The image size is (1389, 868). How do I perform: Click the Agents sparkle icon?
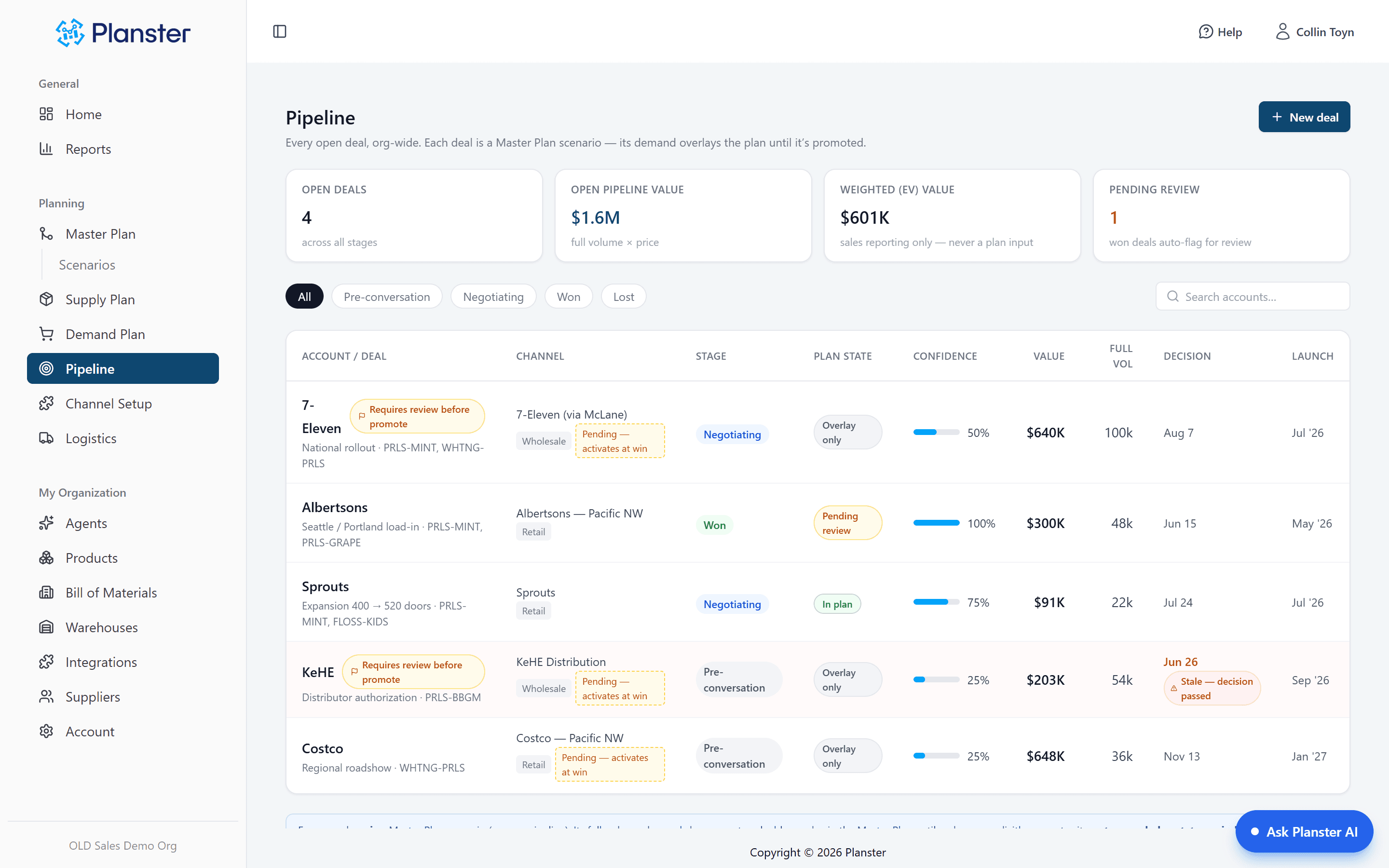(x=46, y=523)
